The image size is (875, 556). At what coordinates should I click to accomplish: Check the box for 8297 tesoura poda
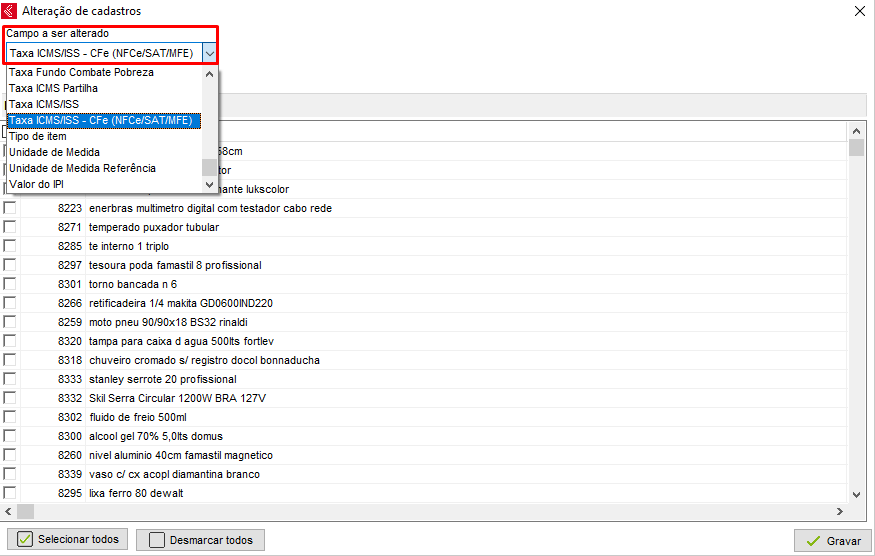pos(10,265)
